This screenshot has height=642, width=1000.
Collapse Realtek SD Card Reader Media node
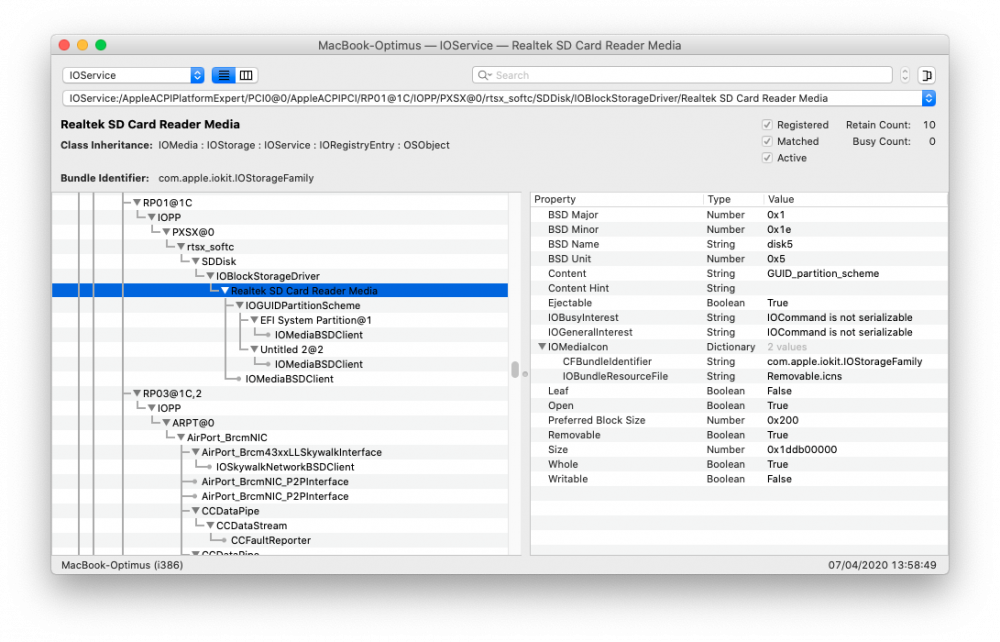[224, 290]
